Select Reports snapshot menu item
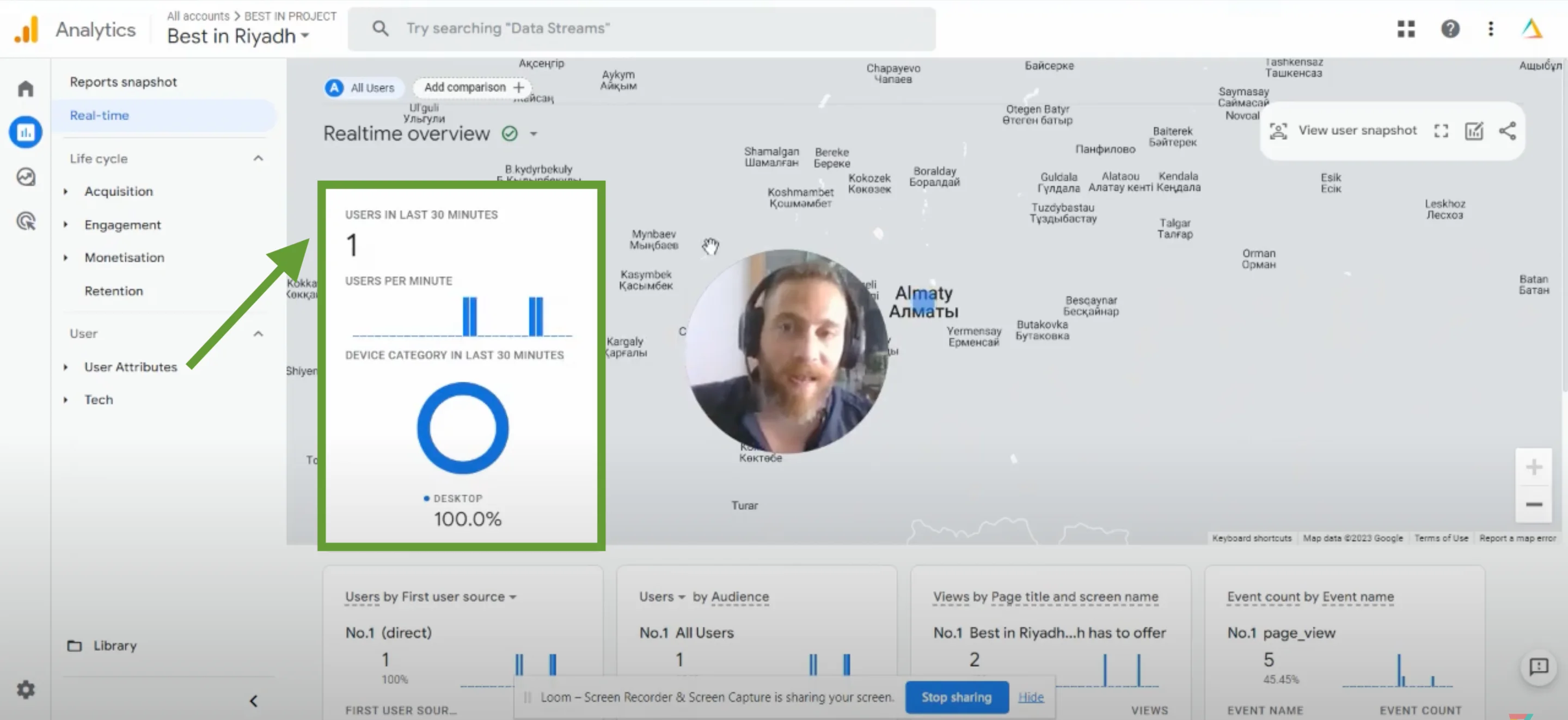 (123, 82)
